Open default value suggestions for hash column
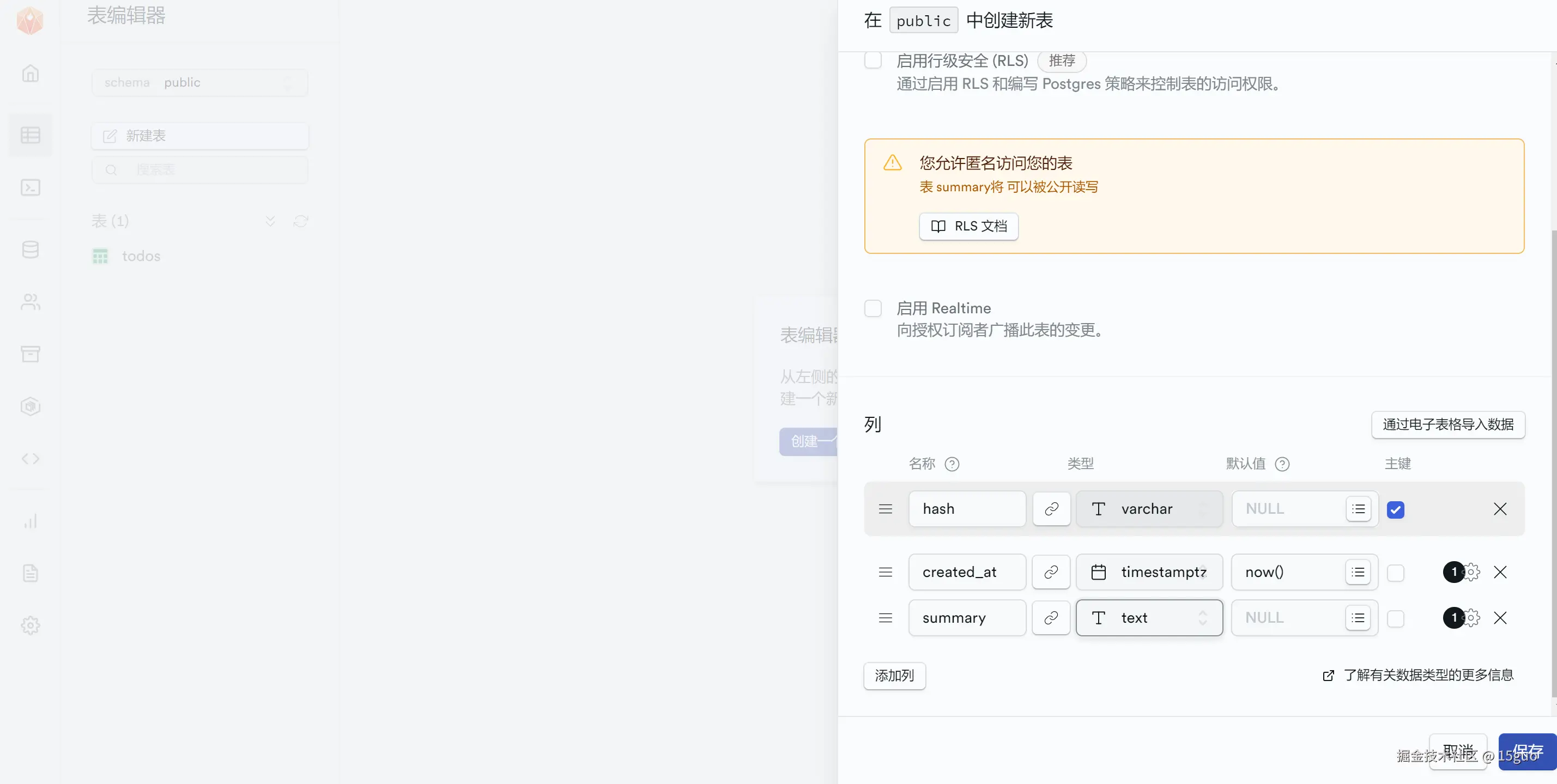The height and width of the screenshot is (784, 1557). [x=1358, y=509]
